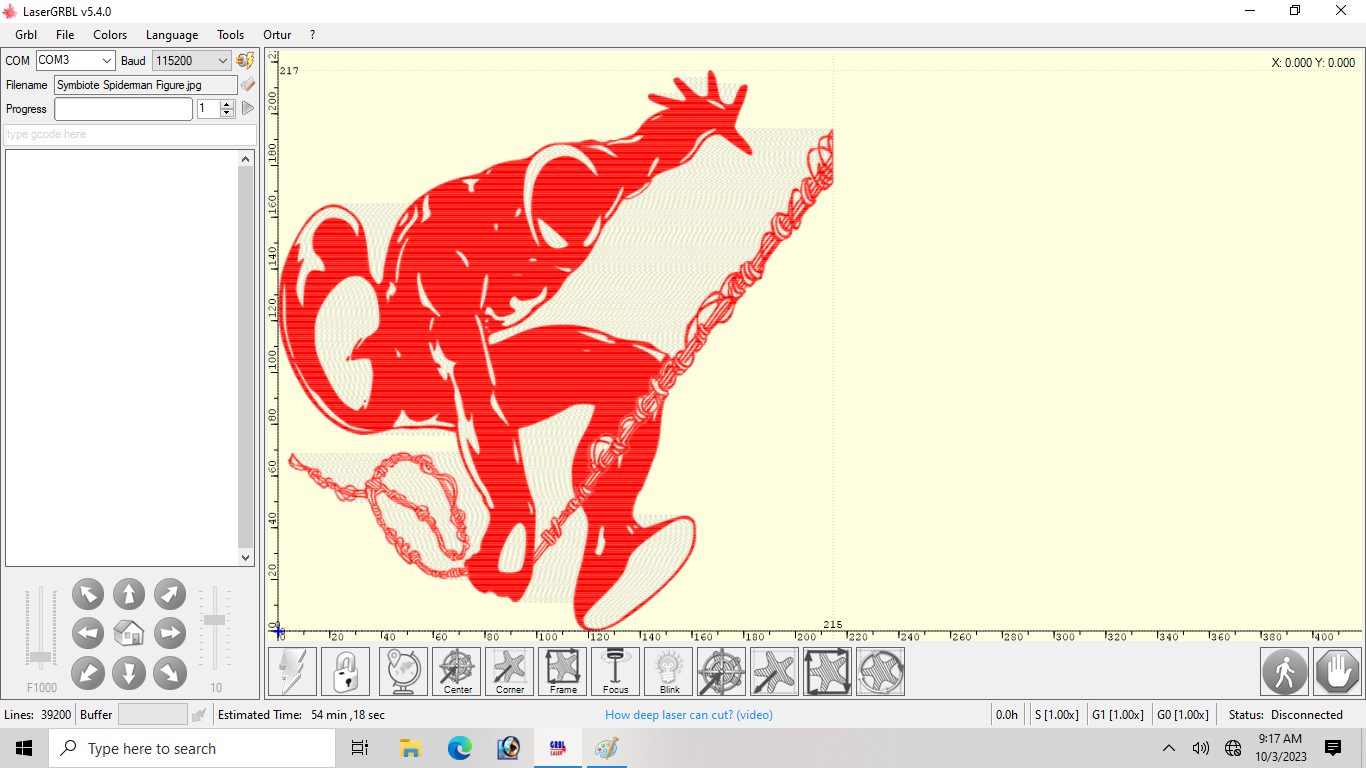
Task: Click the walking man resume button
Action: [1285, 671]
